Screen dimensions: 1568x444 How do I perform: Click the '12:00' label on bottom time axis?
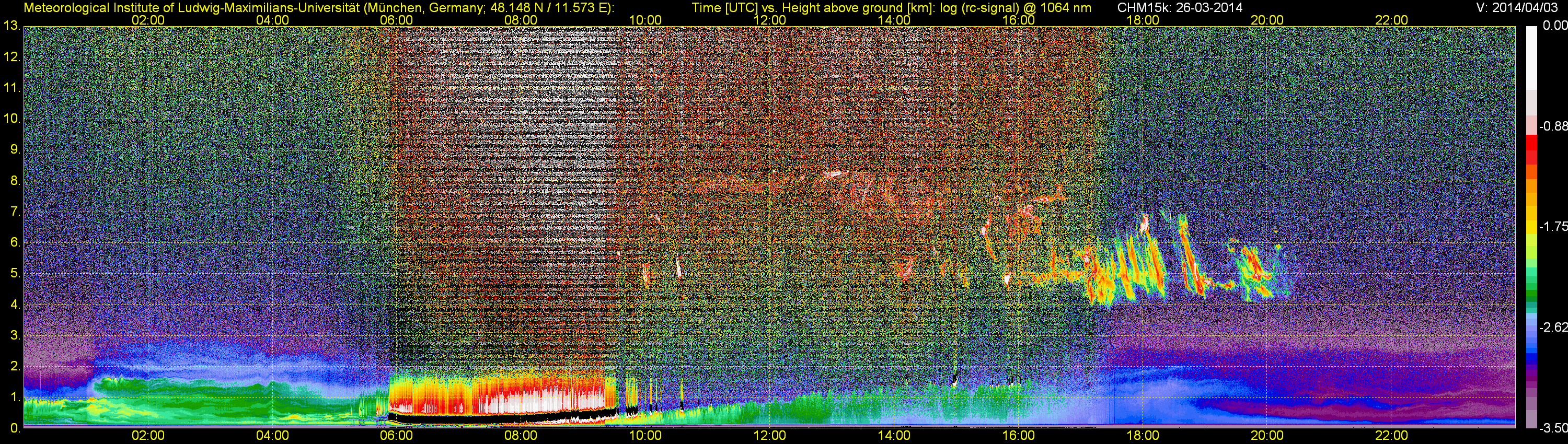pos(769,436)
